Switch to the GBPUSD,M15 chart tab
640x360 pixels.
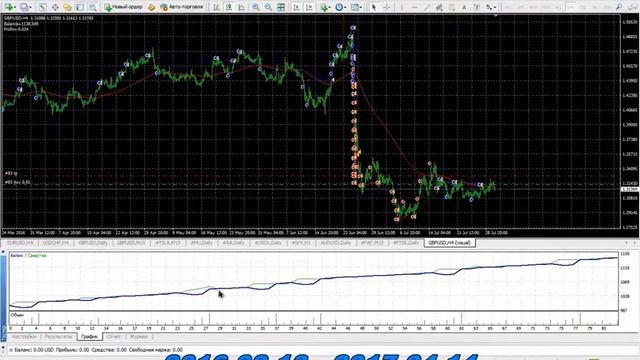click(x=131, y=242)
